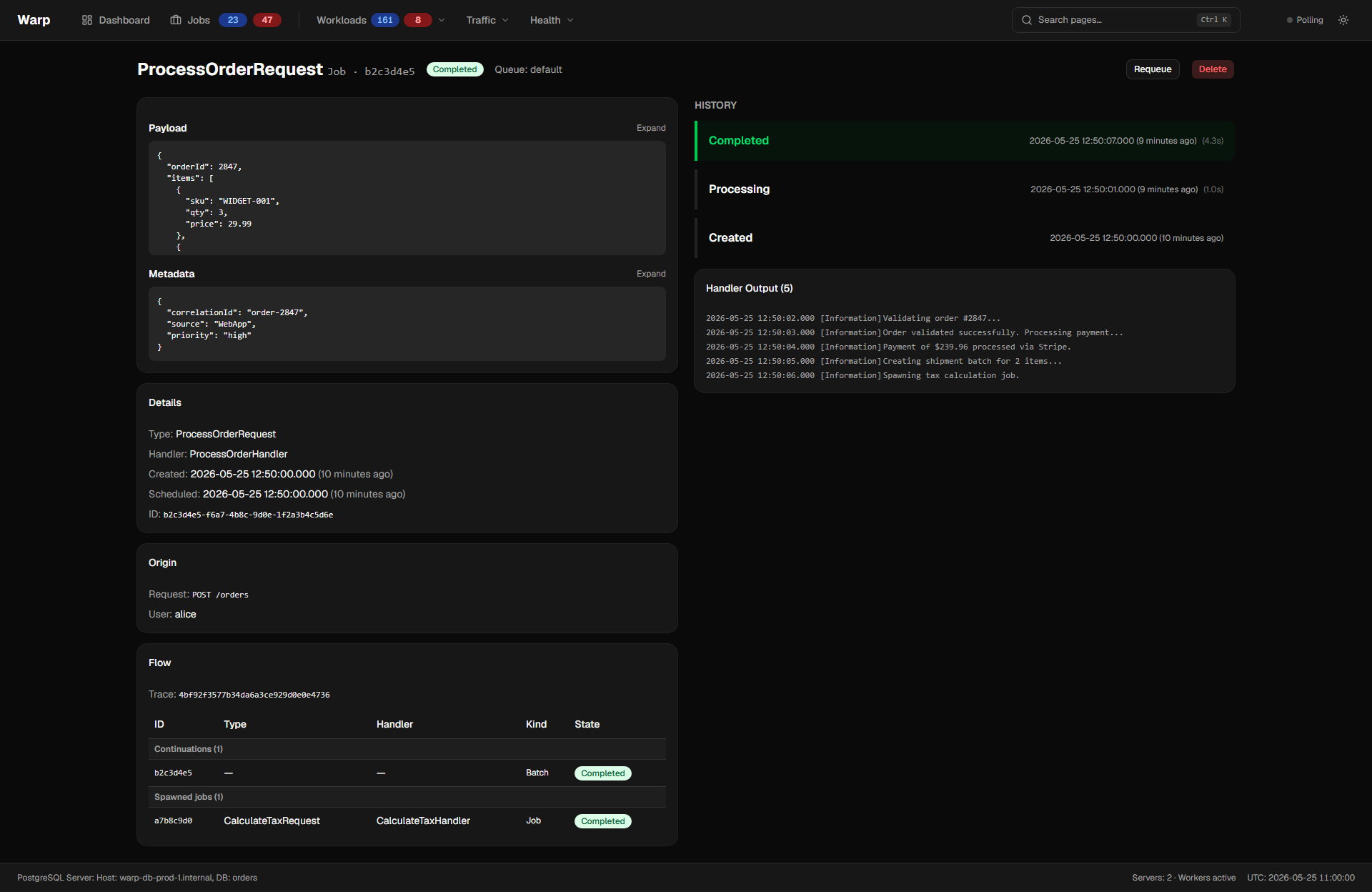Screen dimensions: 1372x892
Task: Click the Polling toggle
Action: coord(1305,20)
